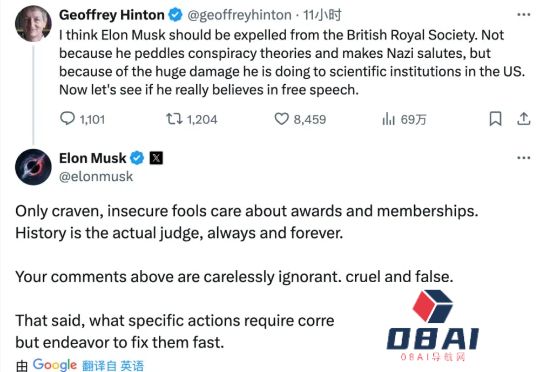Open more options on Elon Musk's reply
Screen dimensions: 540x372
(524, 158)
